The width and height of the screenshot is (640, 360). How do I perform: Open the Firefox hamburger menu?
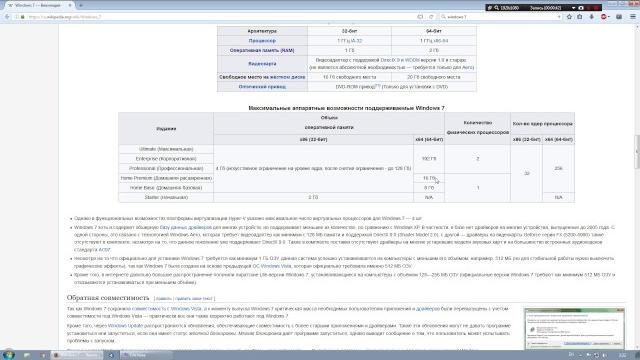click(633, 17)
